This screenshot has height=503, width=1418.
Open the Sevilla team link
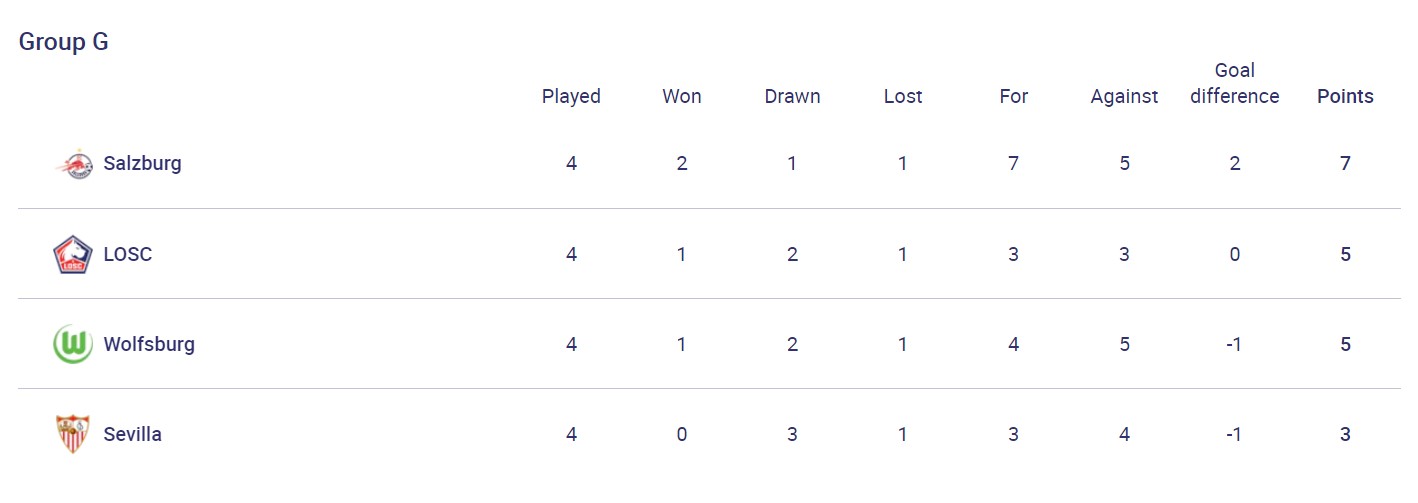(x=132, y=434)
